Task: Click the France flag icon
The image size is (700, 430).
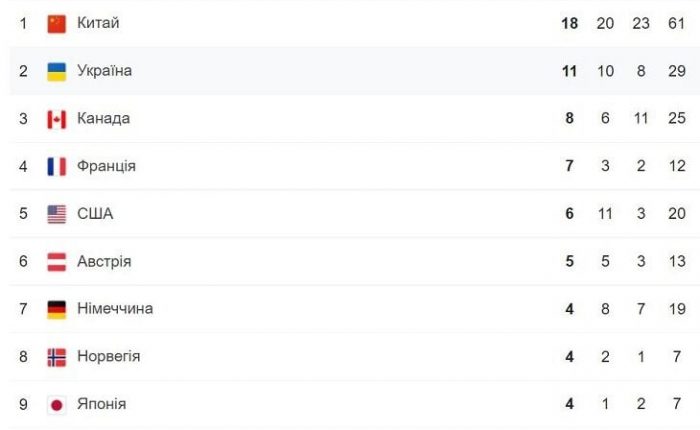Action: click(57, 167)
